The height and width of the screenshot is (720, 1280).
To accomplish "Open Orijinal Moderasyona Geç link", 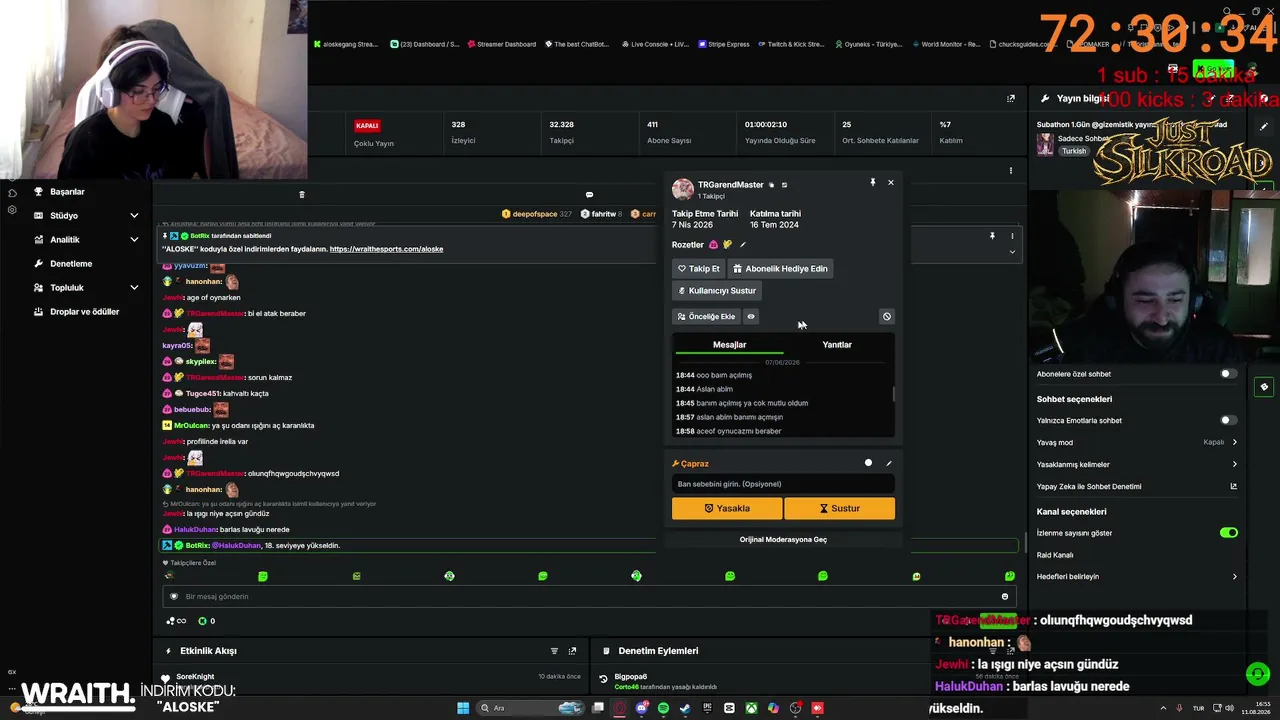I will [783, 540].
